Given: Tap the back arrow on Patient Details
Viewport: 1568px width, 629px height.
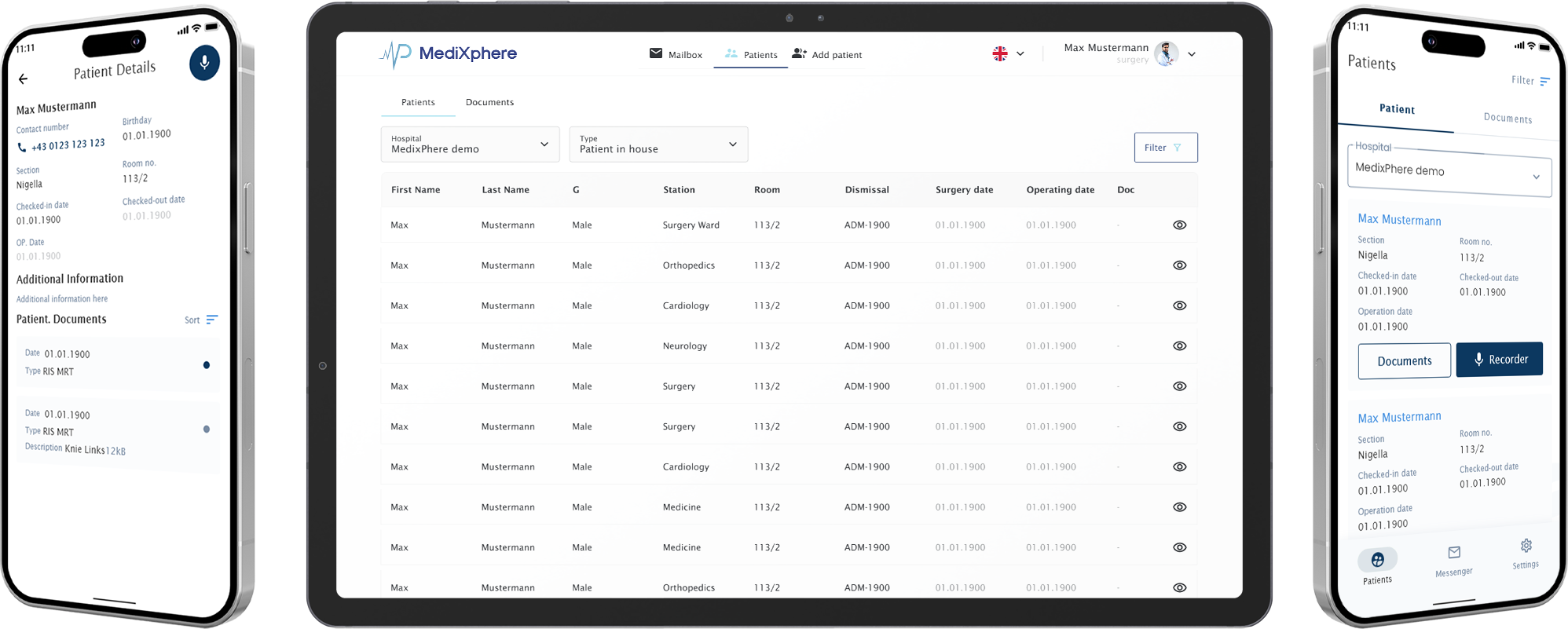Looking at the screenshot, I should pos(23,79).
